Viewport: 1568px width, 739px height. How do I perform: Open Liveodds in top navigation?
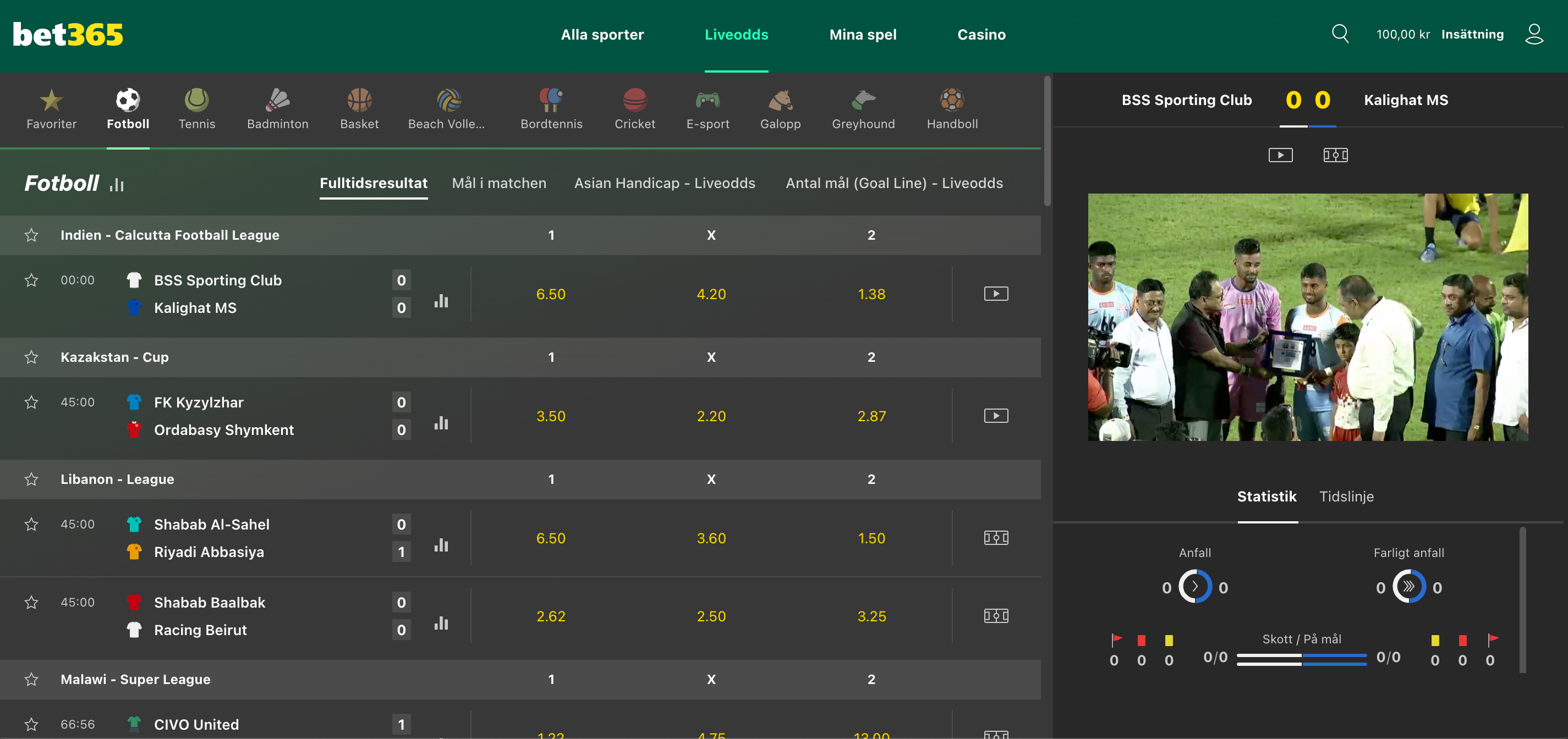[736, 35]
